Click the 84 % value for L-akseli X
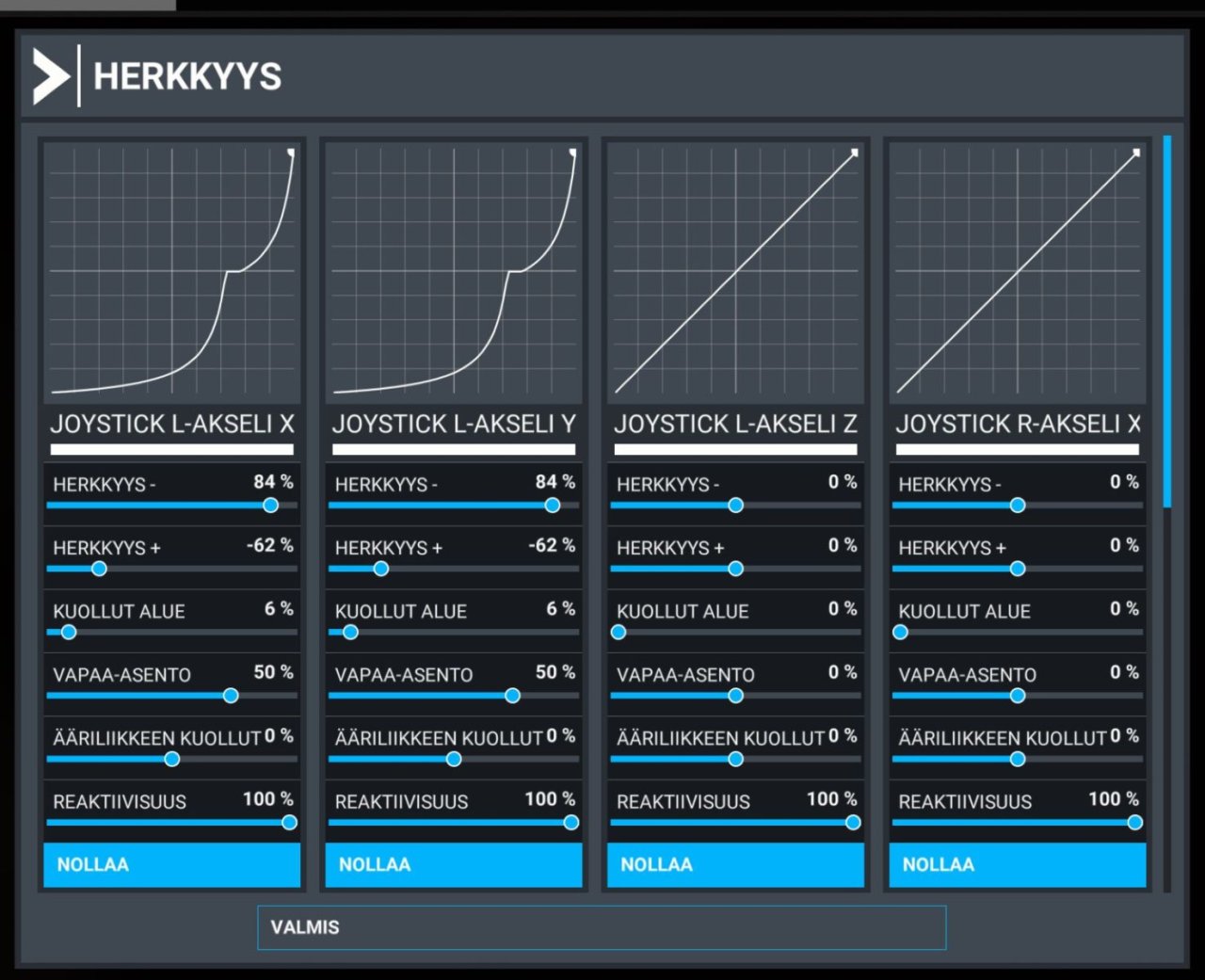 273,482
